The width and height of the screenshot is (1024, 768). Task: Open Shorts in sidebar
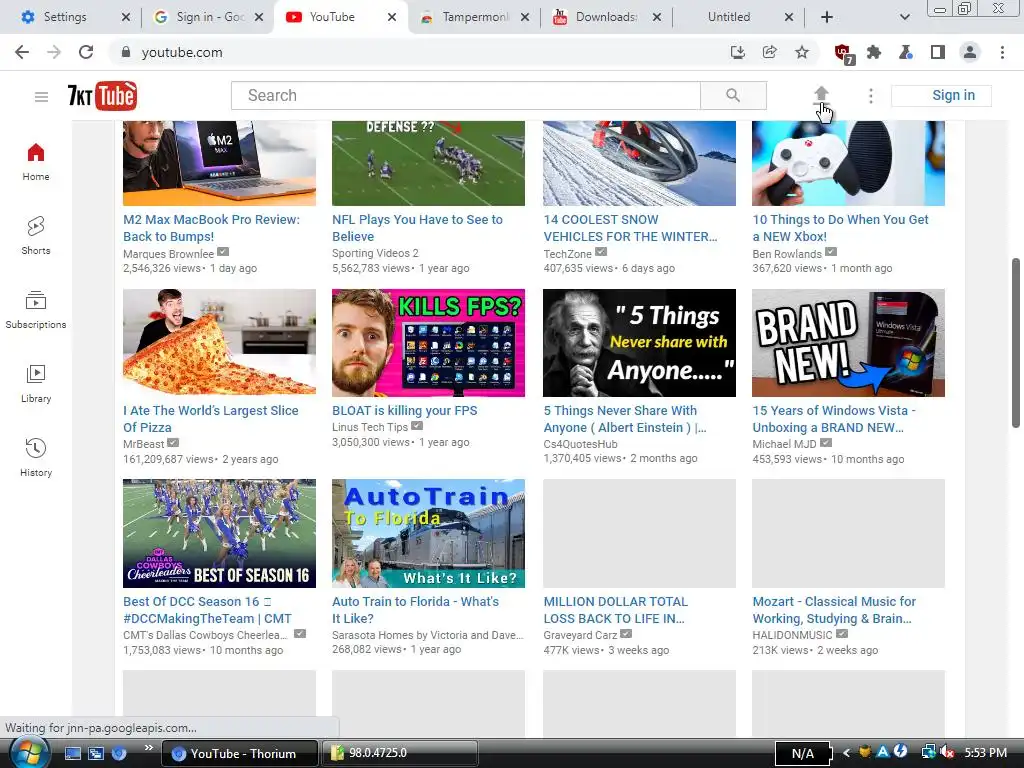[x=36, y=236]
